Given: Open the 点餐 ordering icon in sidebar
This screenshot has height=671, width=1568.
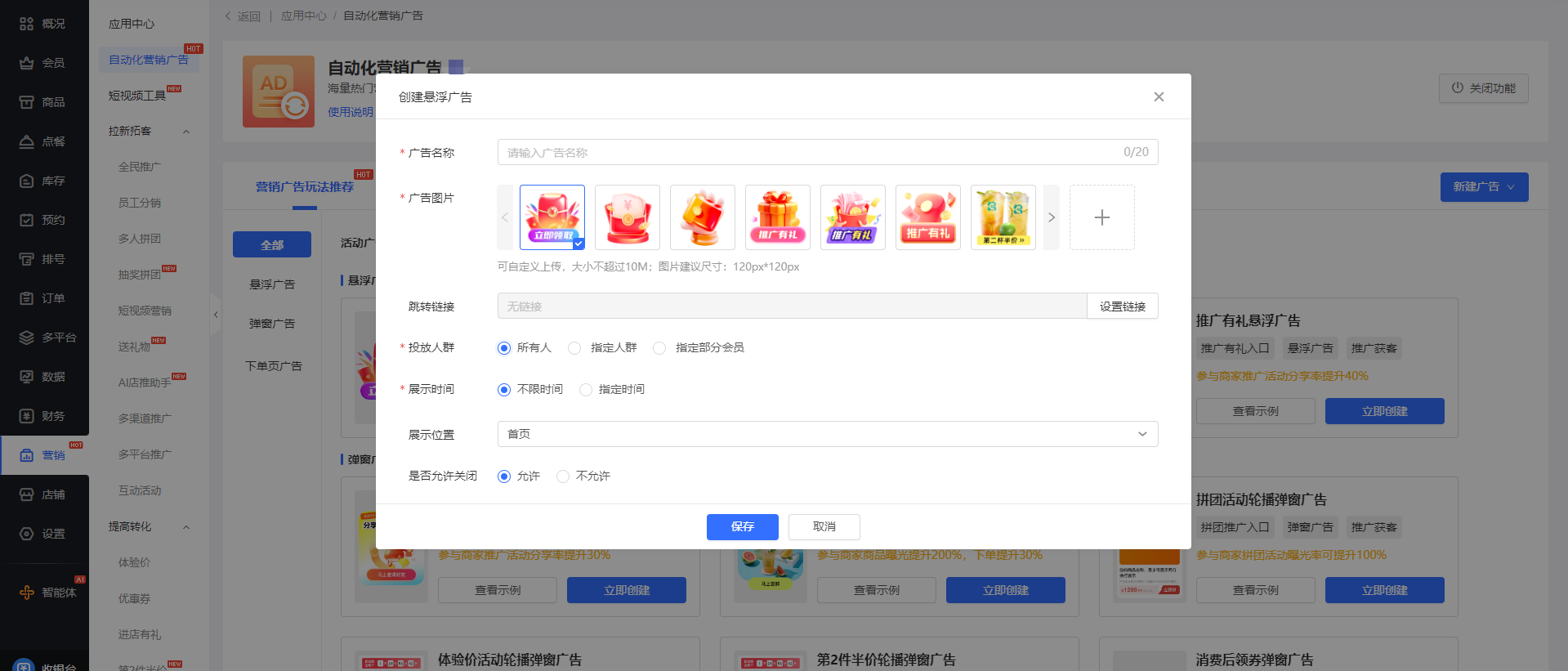Looking at the screenshot, I should tap(26, 141).
